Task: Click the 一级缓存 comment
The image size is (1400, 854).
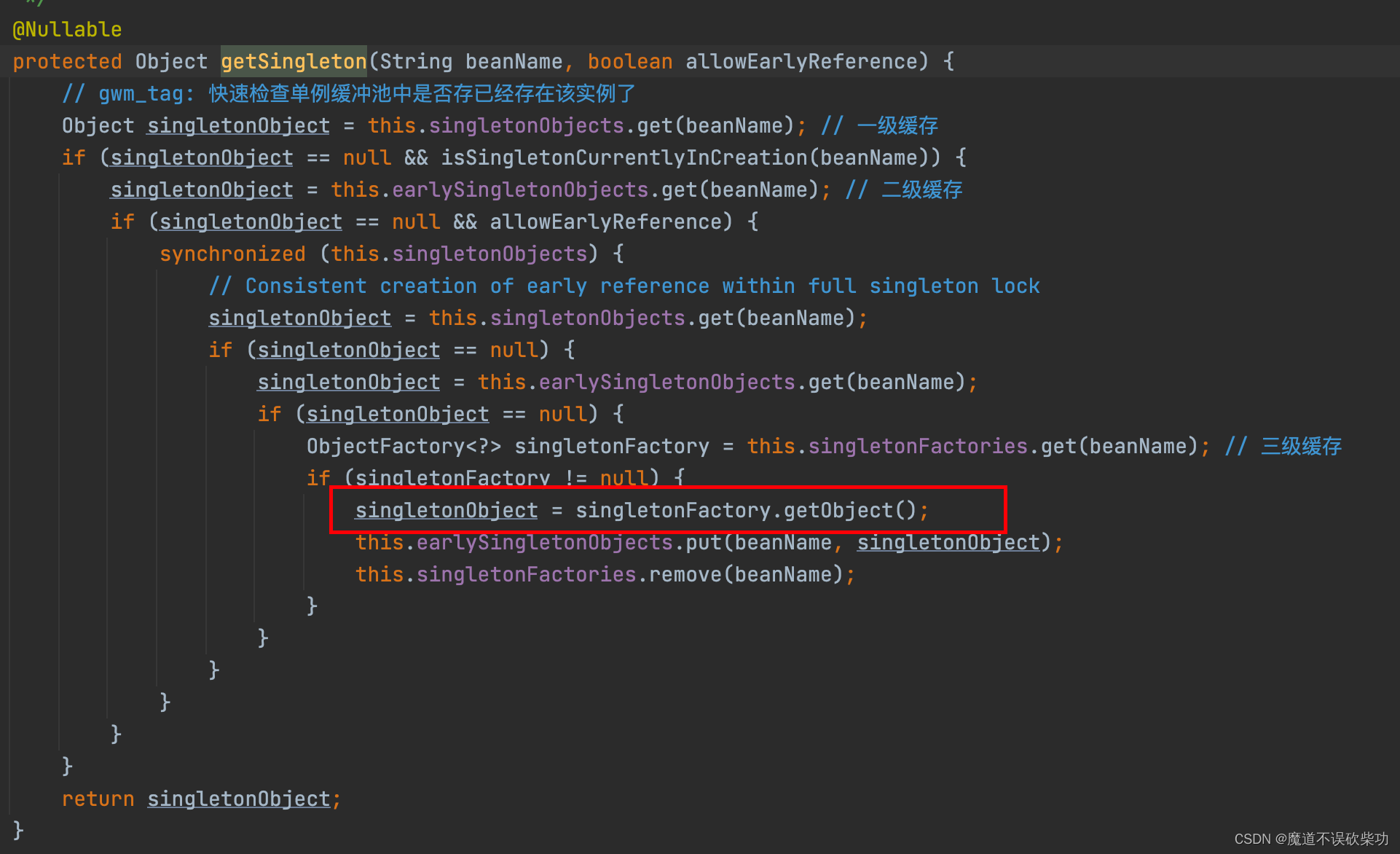Action: (897, 125)
